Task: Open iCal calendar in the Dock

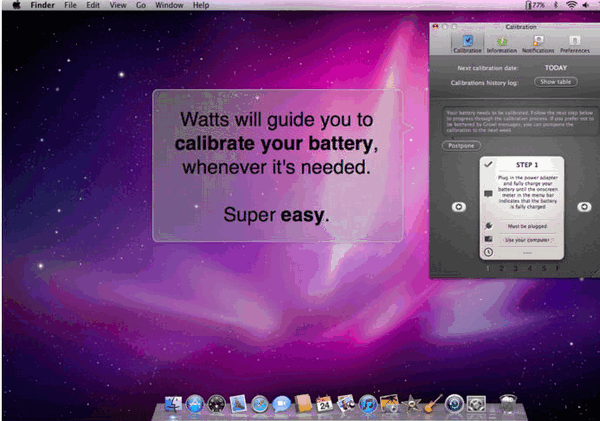Action: (324, 404)
